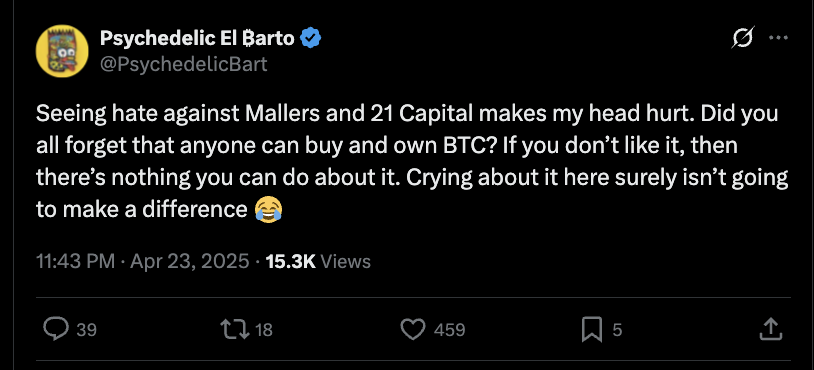
Task: Click the 39 replies count
Action: click(86, 330)
